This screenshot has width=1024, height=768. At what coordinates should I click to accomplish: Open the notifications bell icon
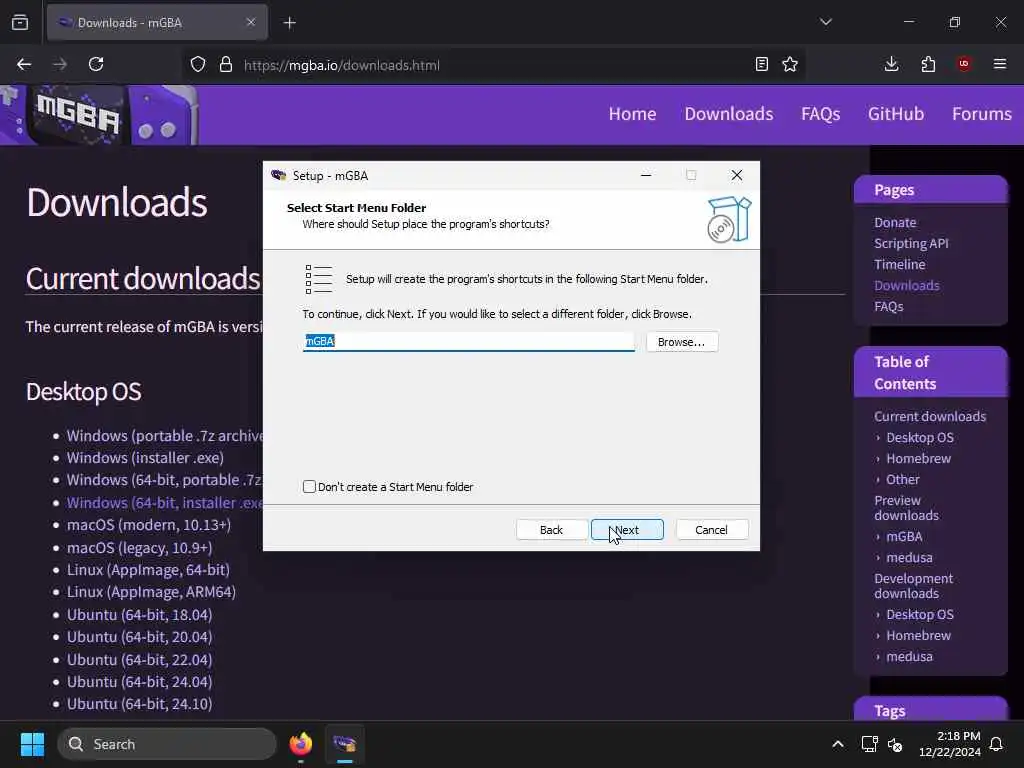click(997, 744)
